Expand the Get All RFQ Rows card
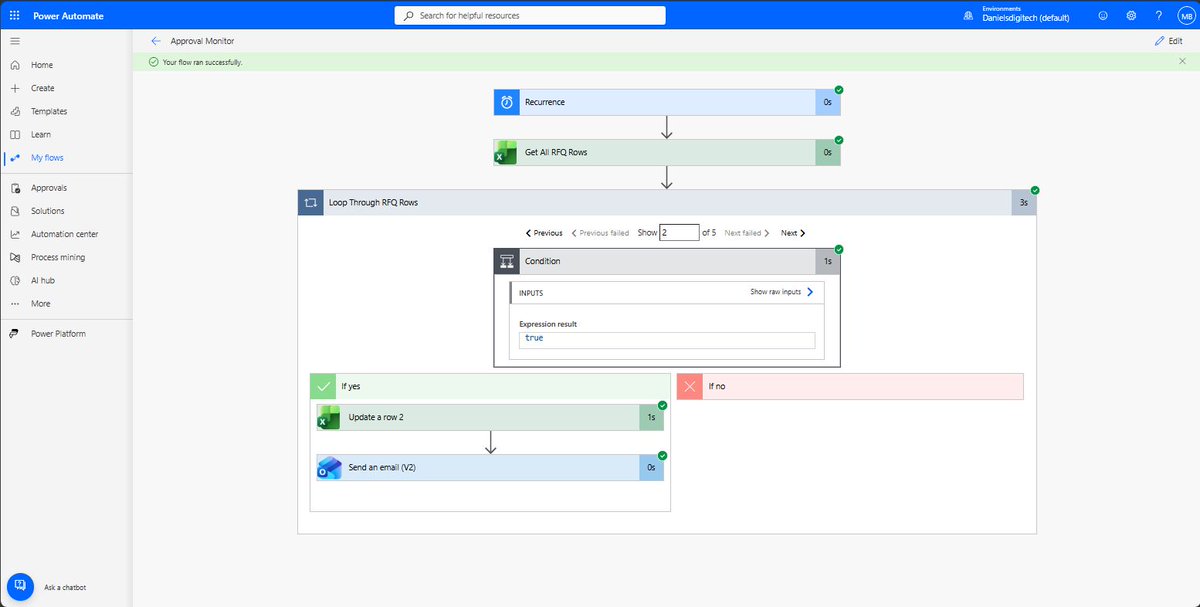 pos(667,152)
